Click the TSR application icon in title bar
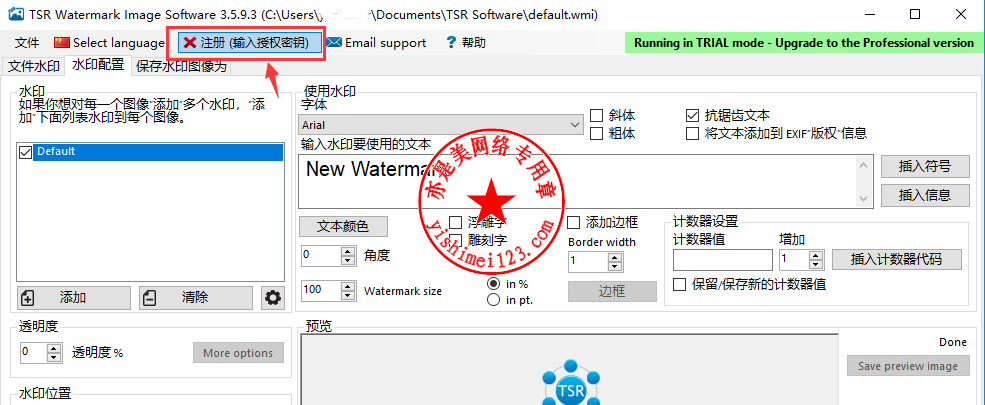The height and width of the screenshot is (405, 985). point(18,13)
